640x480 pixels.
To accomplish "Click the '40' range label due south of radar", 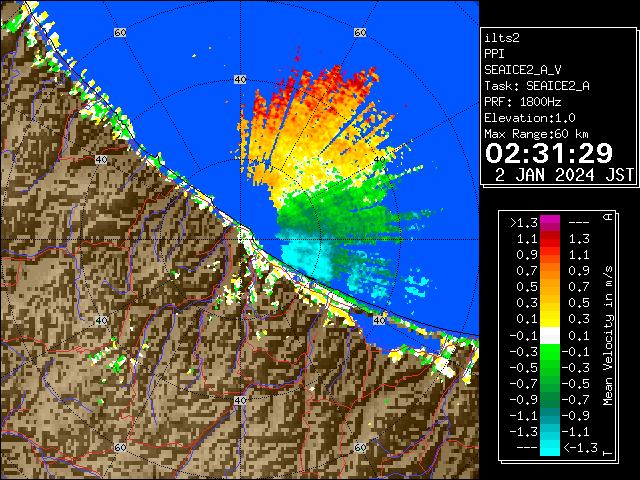I will click(240, 400).
